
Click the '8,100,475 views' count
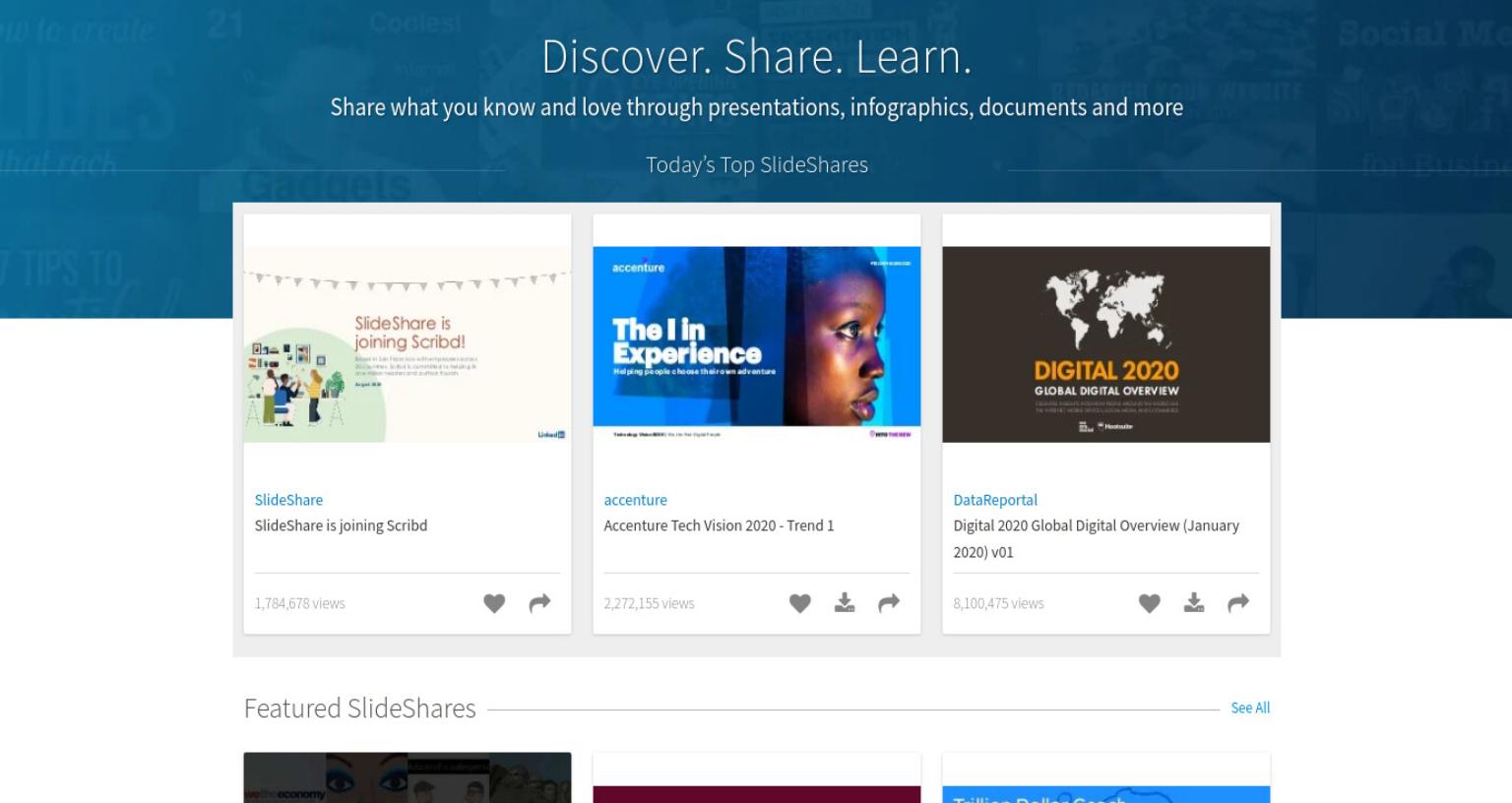[x=998, y=603]
